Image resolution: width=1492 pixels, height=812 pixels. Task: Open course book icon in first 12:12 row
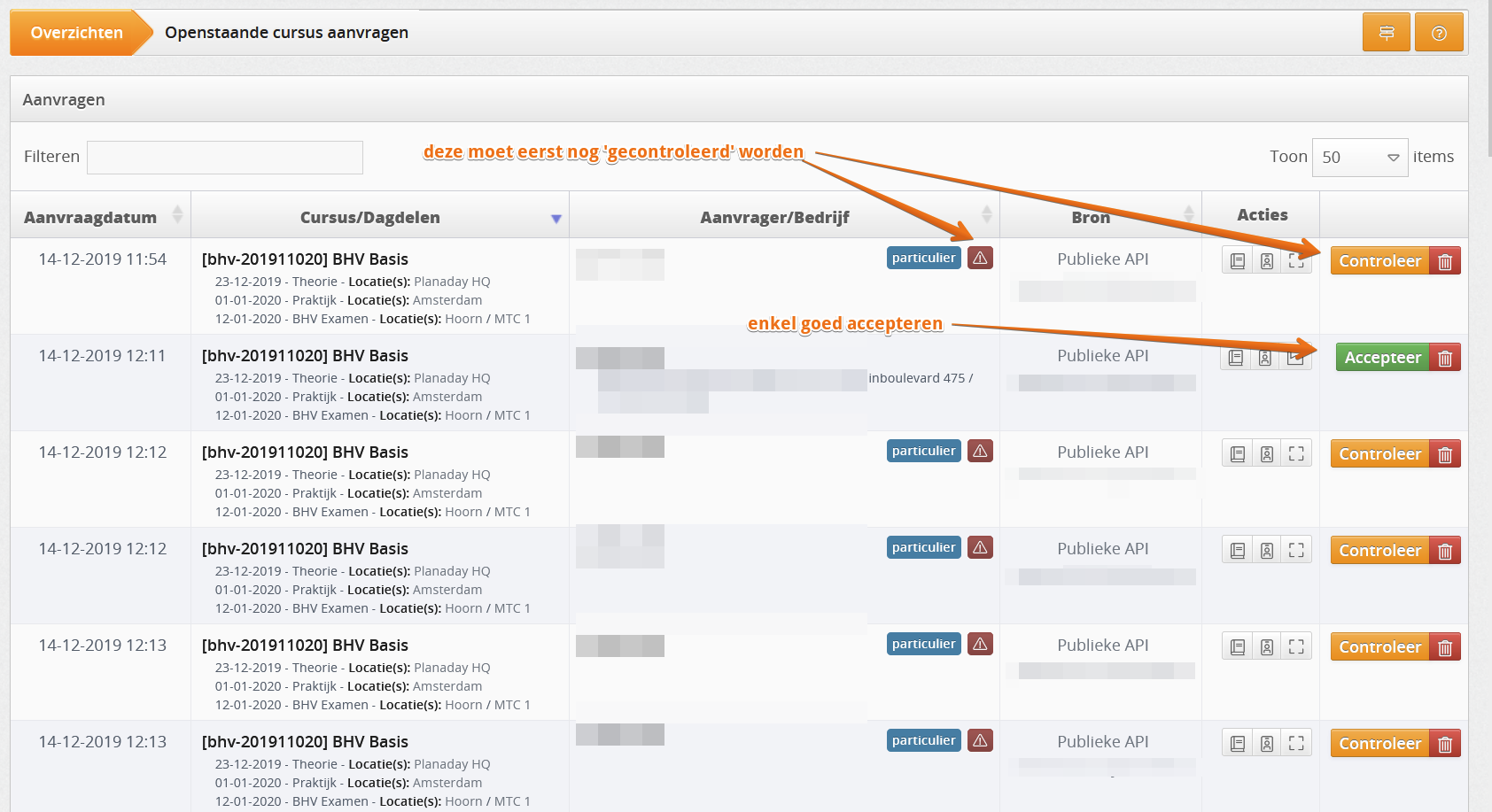[1238, 454]
